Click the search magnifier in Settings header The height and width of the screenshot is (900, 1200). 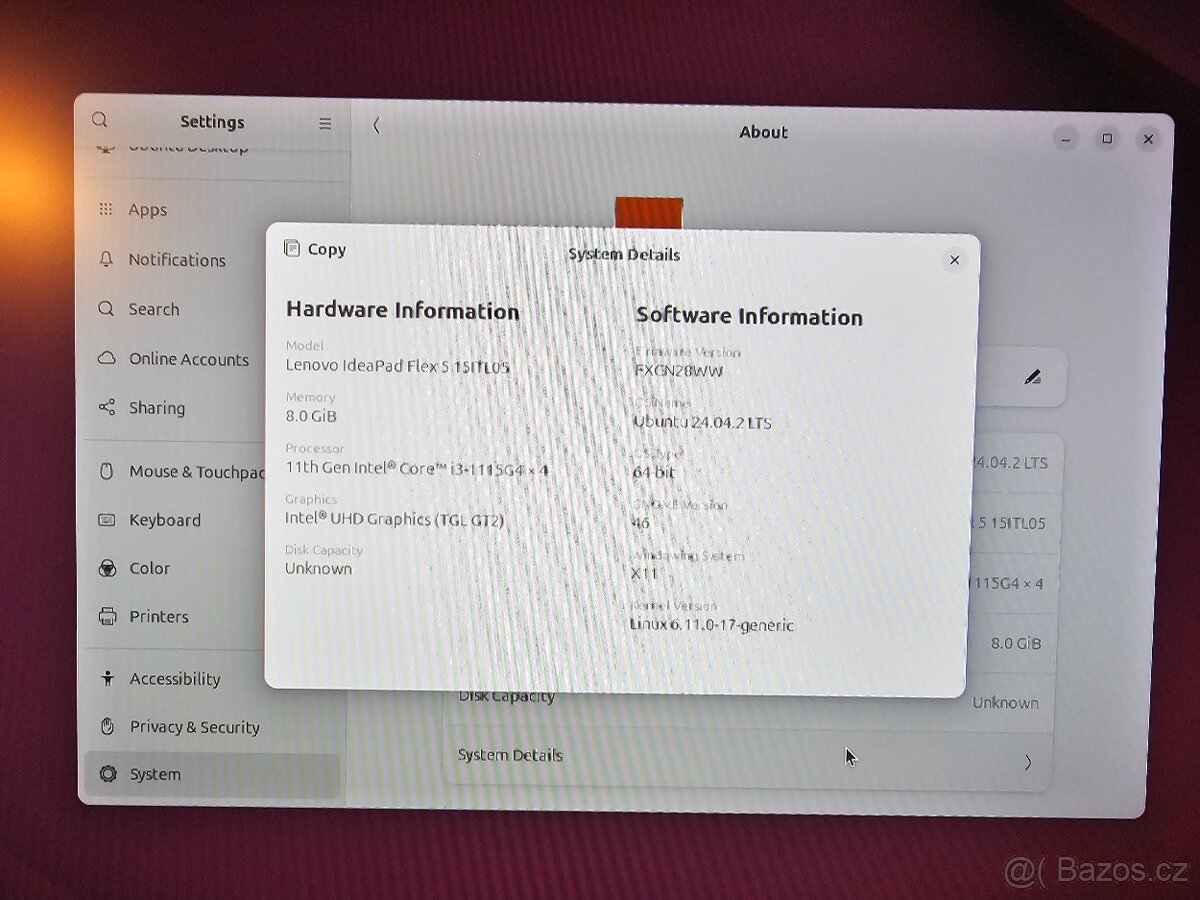[99, 120]
